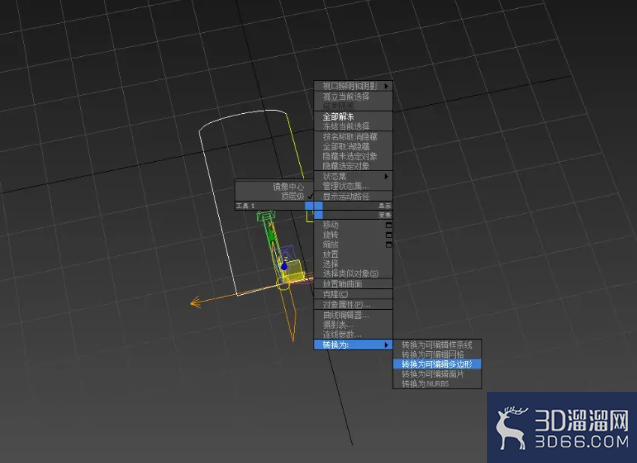Choose the 选择 entry
Viewport: 637px width, 463px height.
(x=353, y=264)
